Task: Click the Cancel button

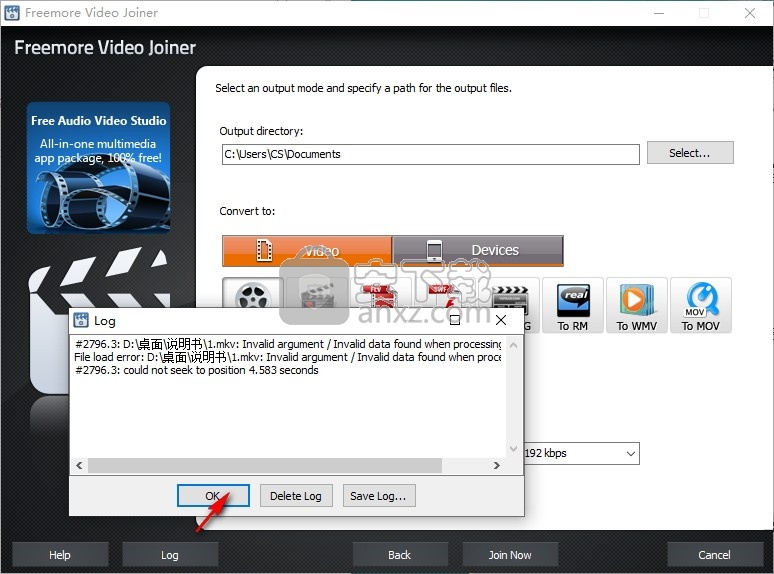Action: coord(714,555)
